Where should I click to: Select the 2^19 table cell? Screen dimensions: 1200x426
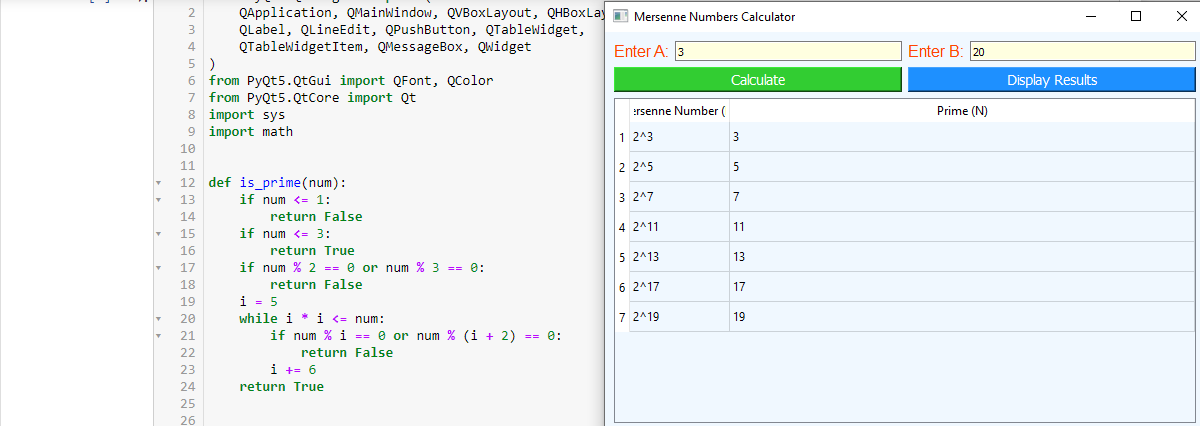click(x=679, y=317)
